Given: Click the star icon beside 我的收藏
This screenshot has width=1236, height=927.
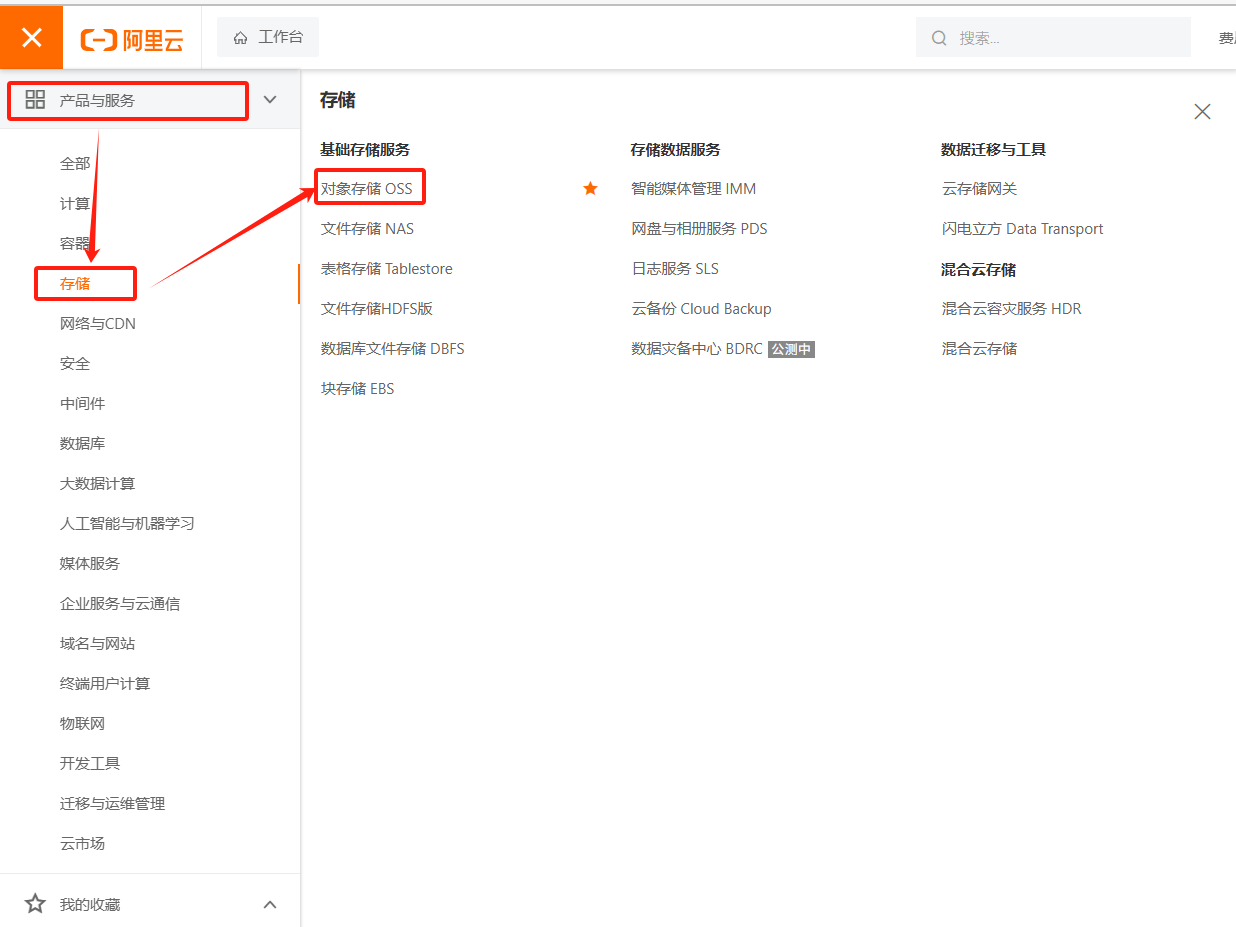Looking at the screenshot, I should (35, 904).
